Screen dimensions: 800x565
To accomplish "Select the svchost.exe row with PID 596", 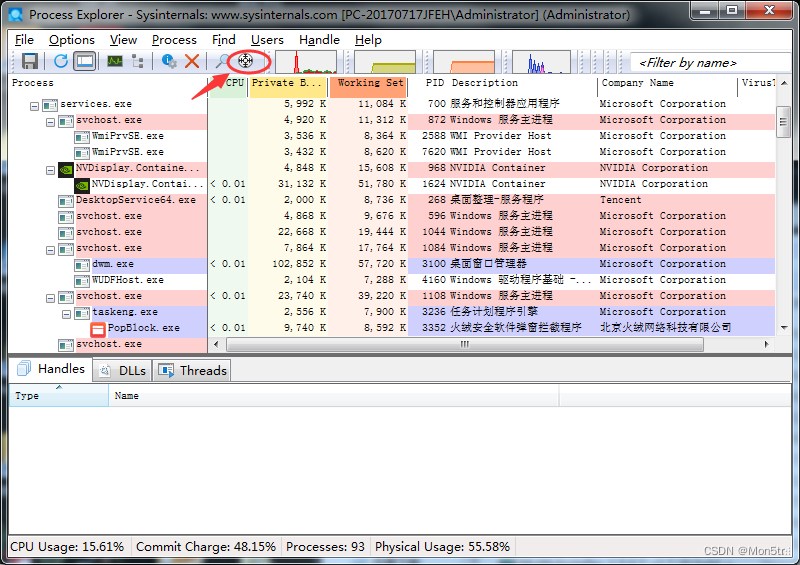I will click(391, 216).
